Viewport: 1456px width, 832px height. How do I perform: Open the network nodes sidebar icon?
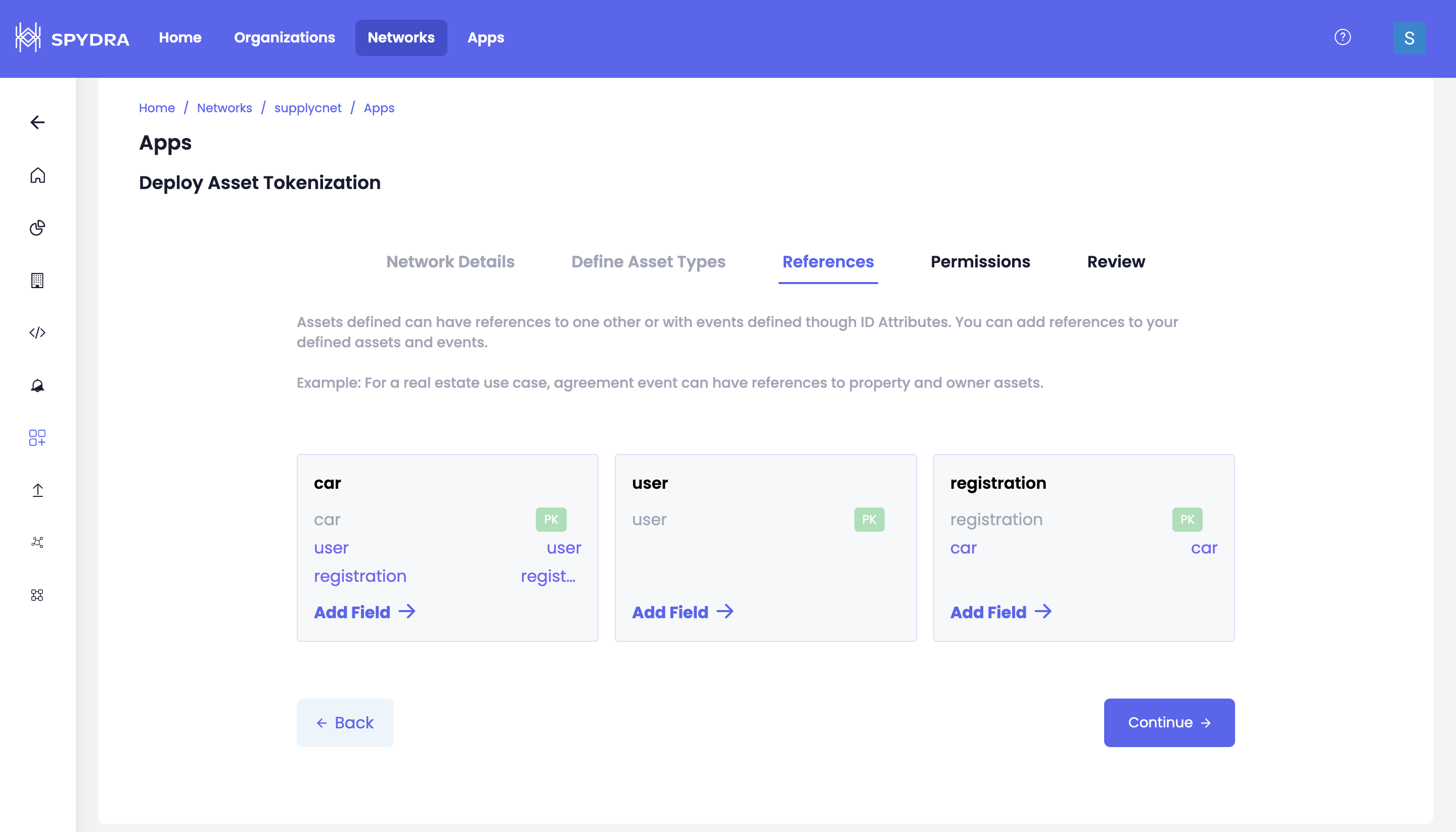[x=38, y=542]
